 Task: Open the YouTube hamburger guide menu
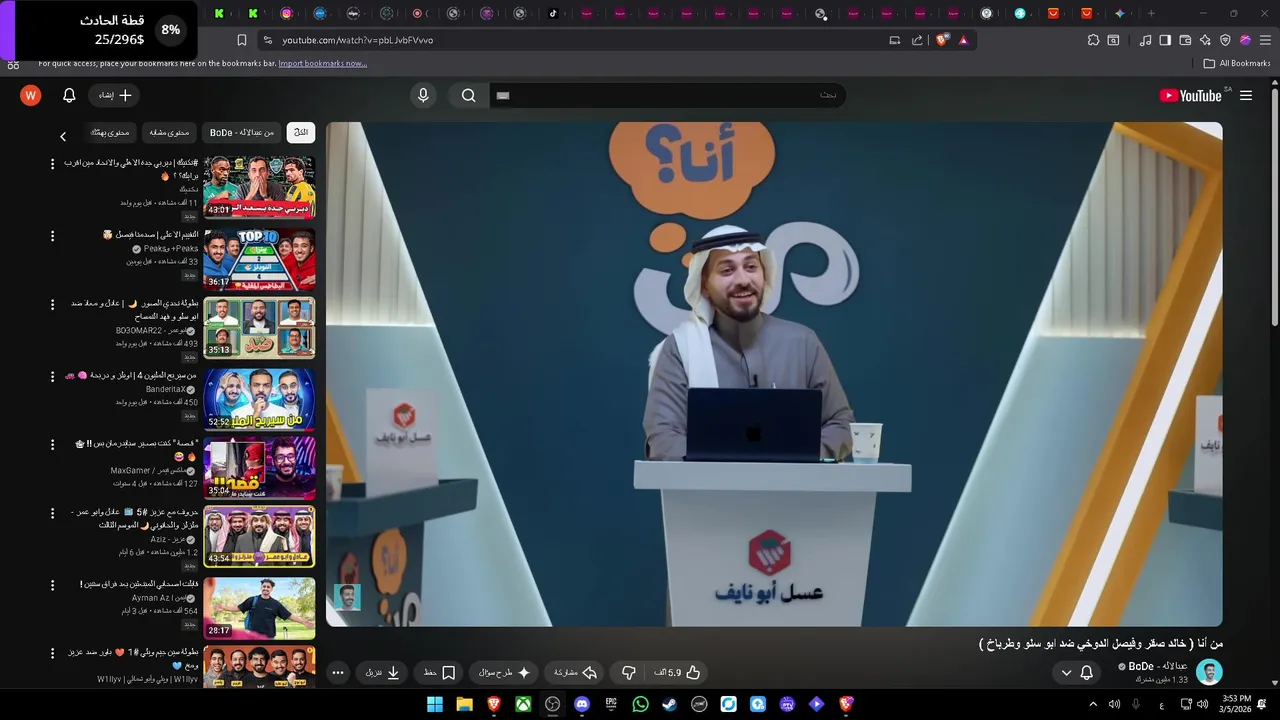pyautogui.click(x=1246, y=95)
